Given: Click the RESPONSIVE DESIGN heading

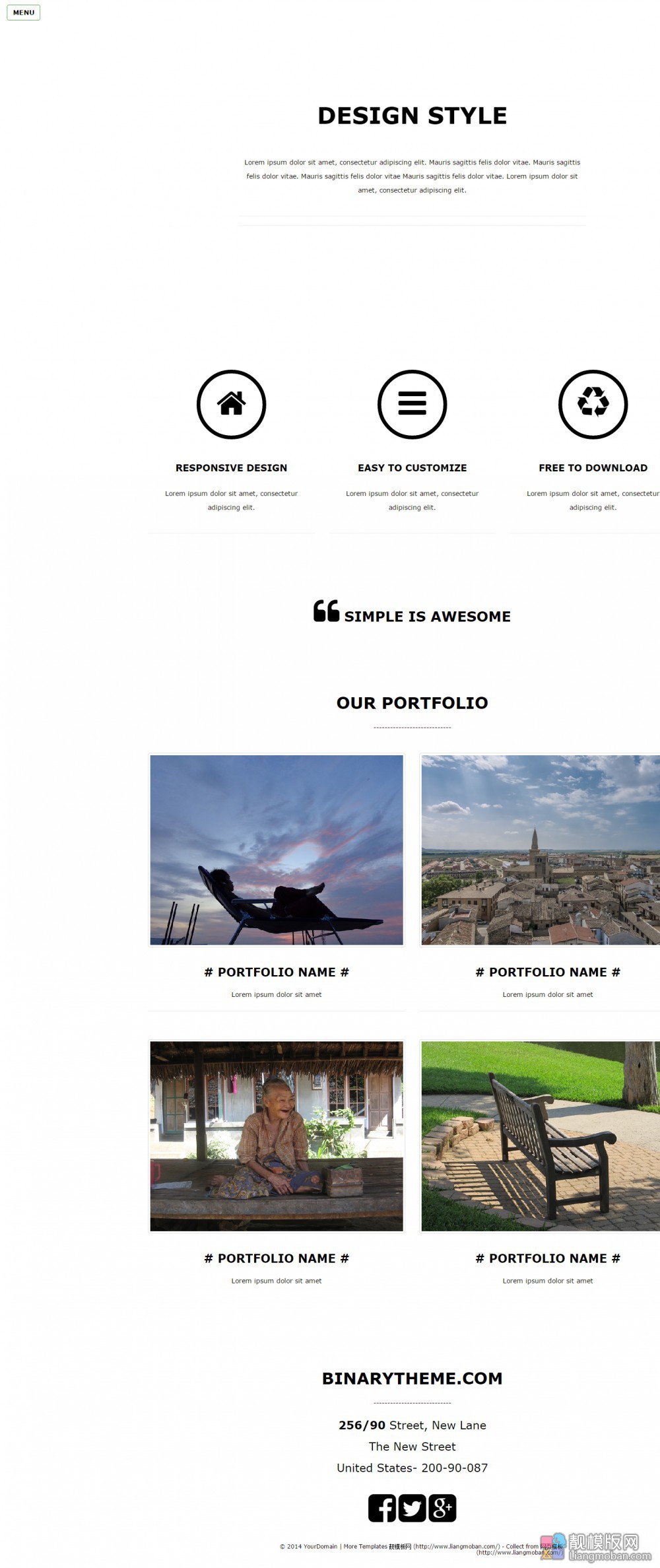Looking at the screenshot, I should [232, 467].
